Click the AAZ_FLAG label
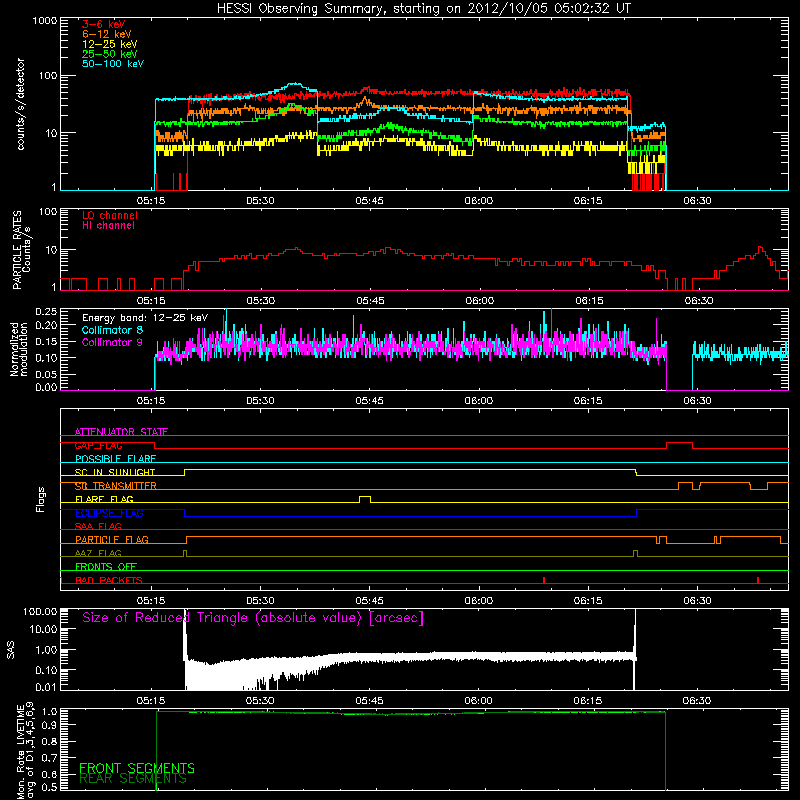The height and width of the screenshot is (800, 800). tap(98, 554)
